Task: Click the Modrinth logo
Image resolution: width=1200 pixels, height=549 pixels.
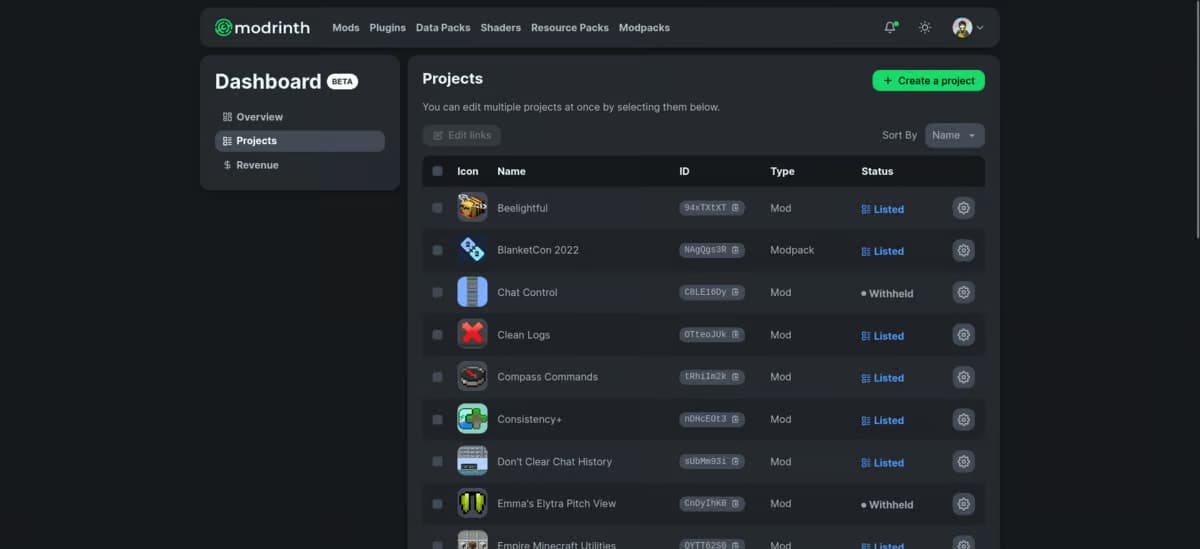Action: coord(262,27)
